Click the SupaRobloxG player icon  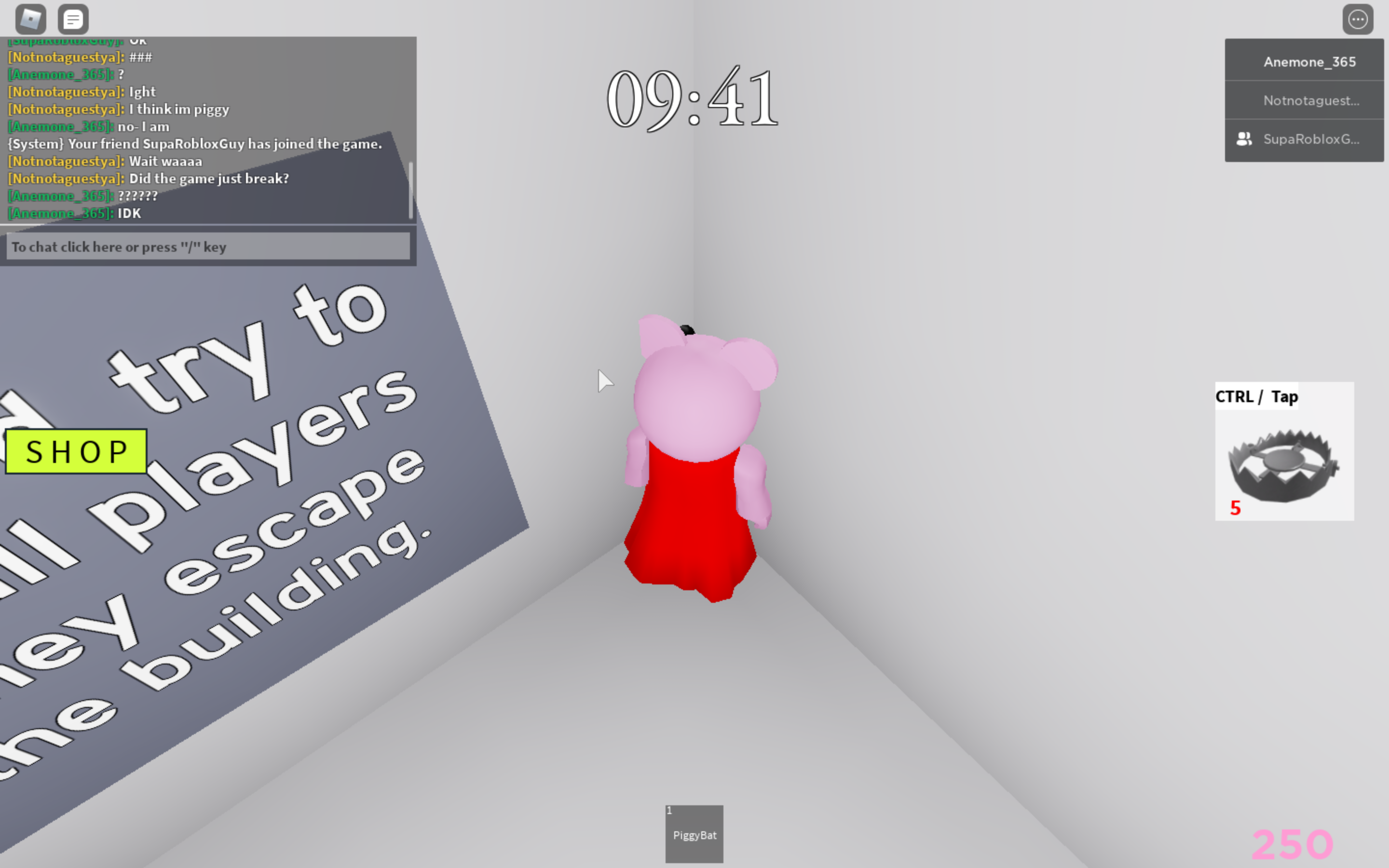click(1244, 139)
